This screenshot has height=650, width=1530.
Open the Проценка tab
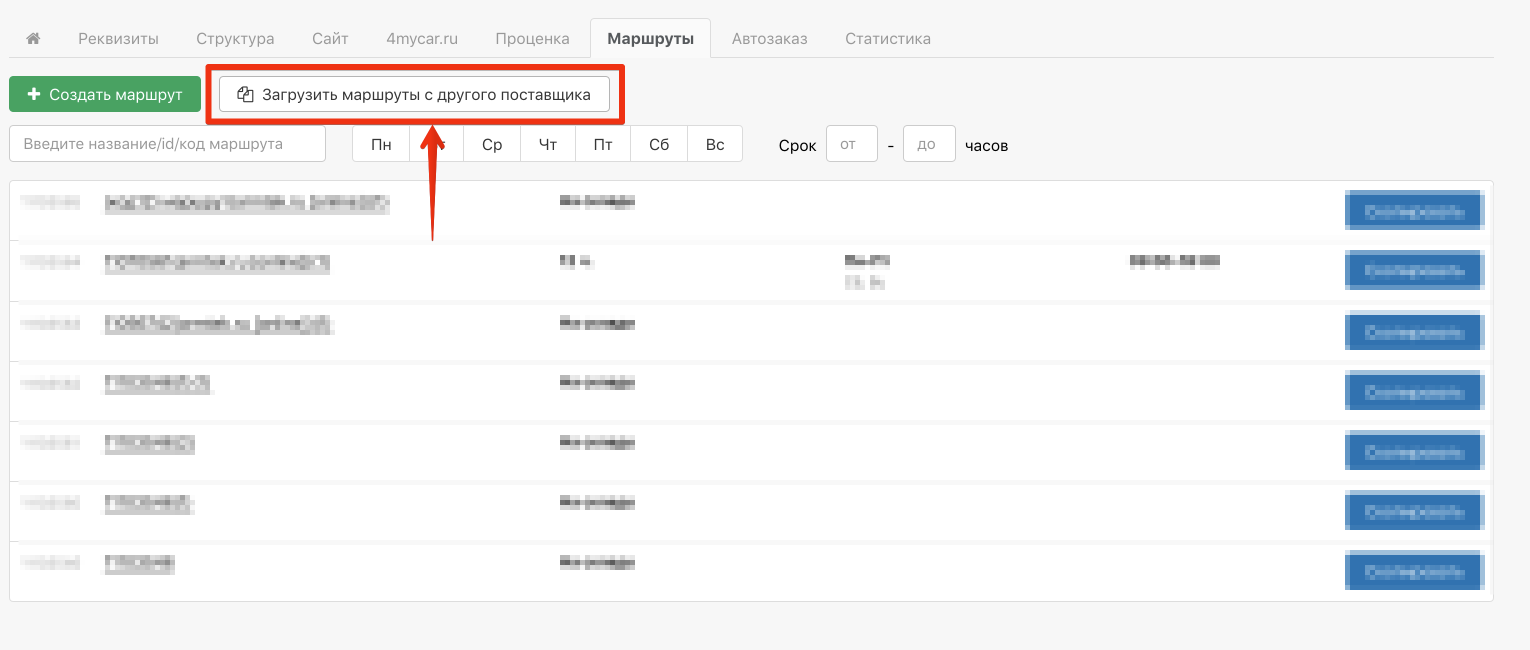coord(532,39)
